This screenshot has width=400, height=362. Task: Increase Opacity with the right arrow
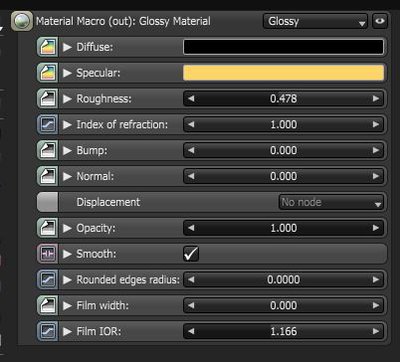[376, 228]
